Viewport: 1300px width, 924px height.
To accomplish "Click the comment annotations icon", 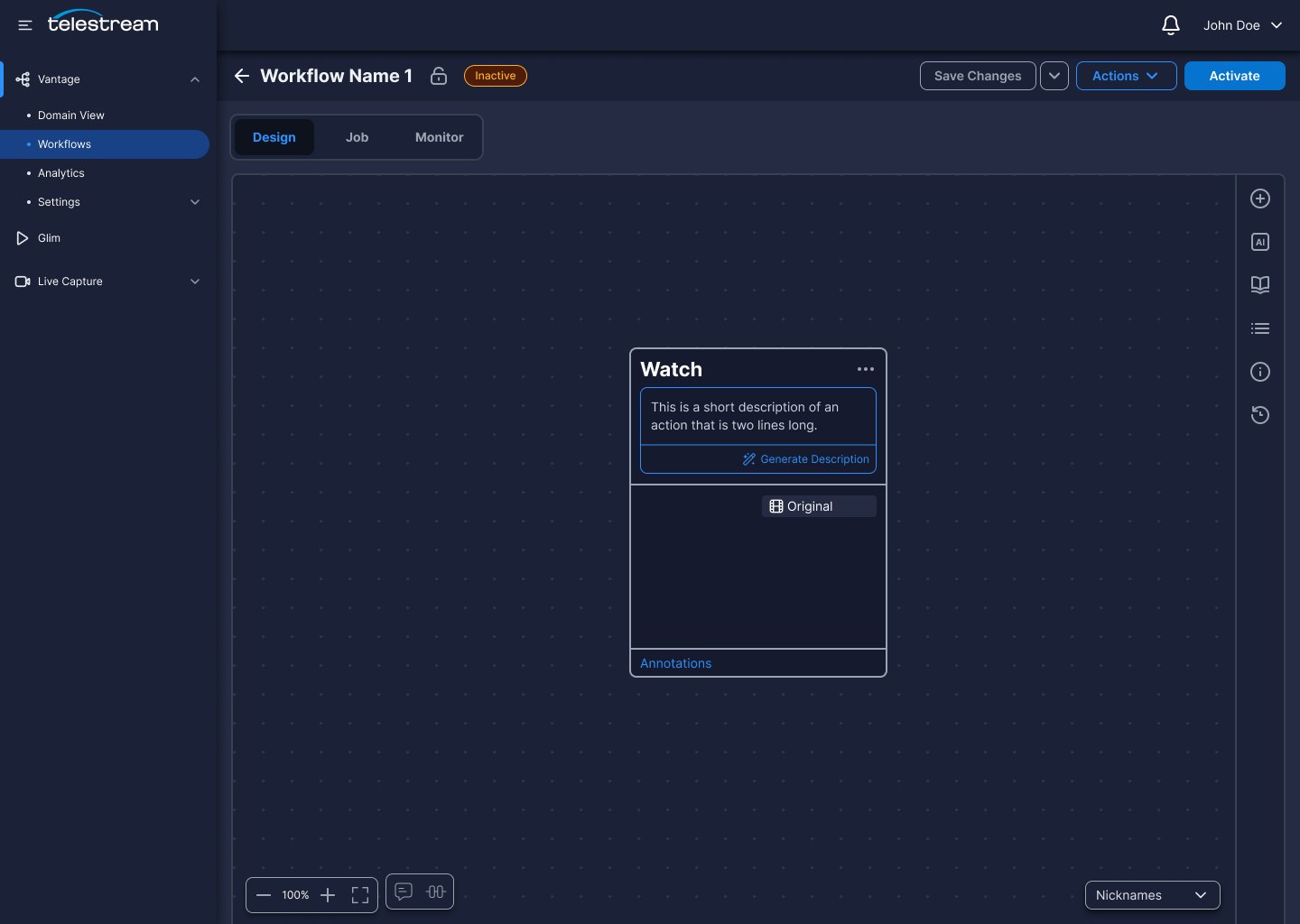I will click(x=404, y=892).
